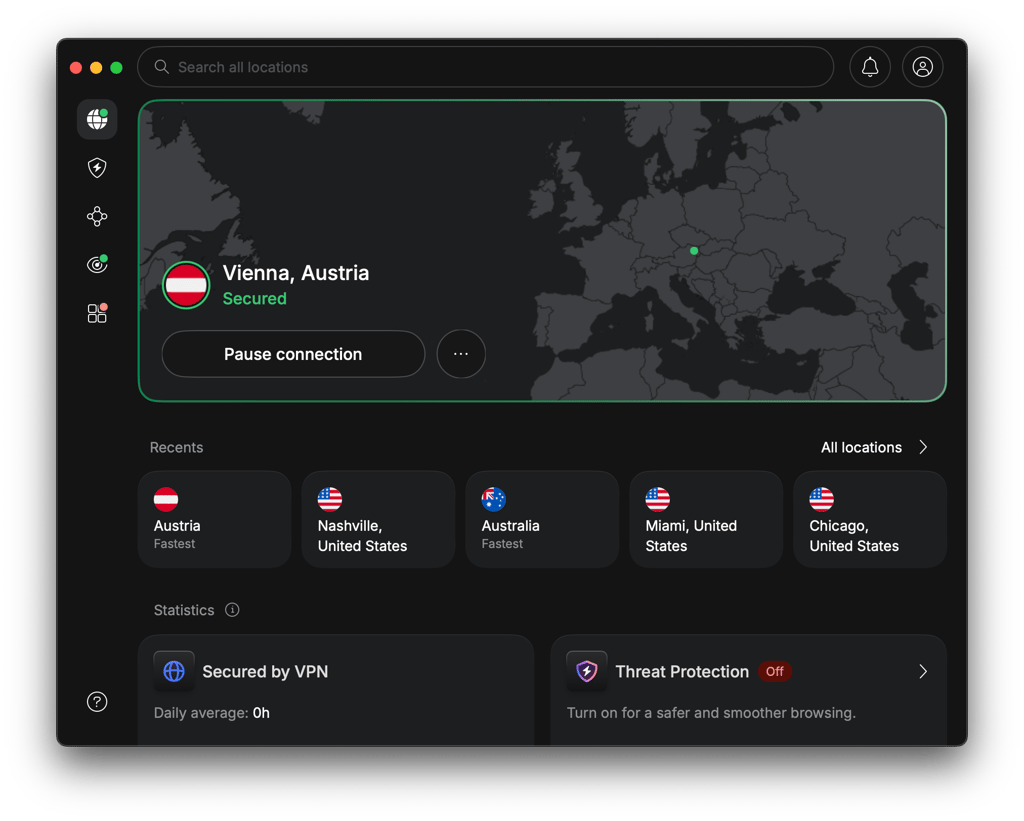
Task: Click the Vienna, Austria location title
Action: (296, 273)
